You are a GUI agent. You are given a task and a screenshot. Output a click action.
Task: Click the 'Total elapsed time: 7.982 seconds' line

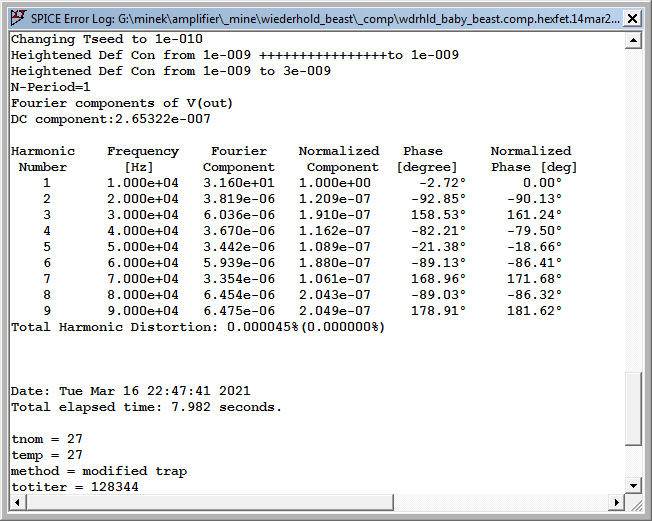146,407
